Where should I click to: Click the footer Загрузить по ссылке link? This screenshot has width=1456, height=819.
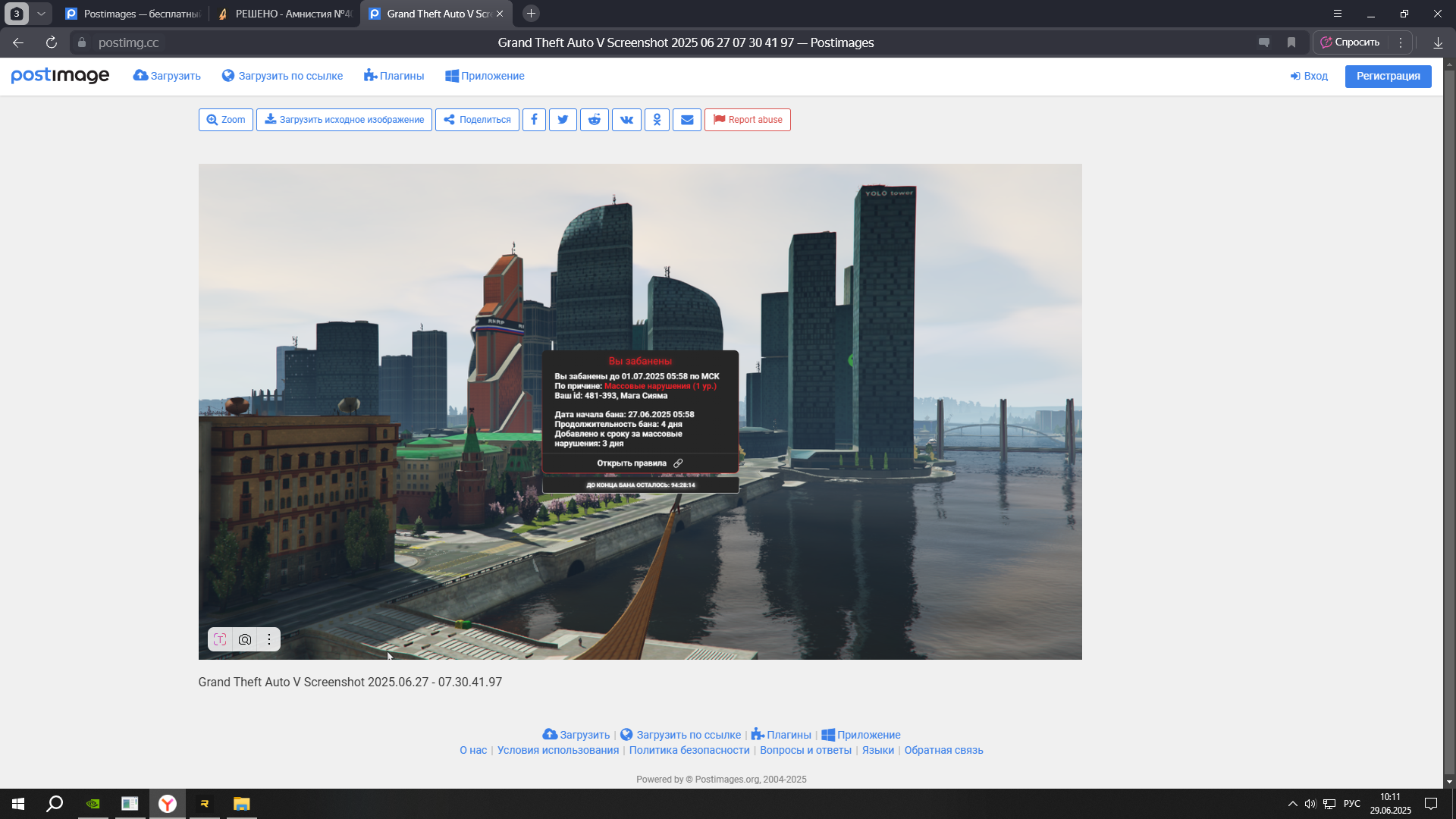(680, 735)
